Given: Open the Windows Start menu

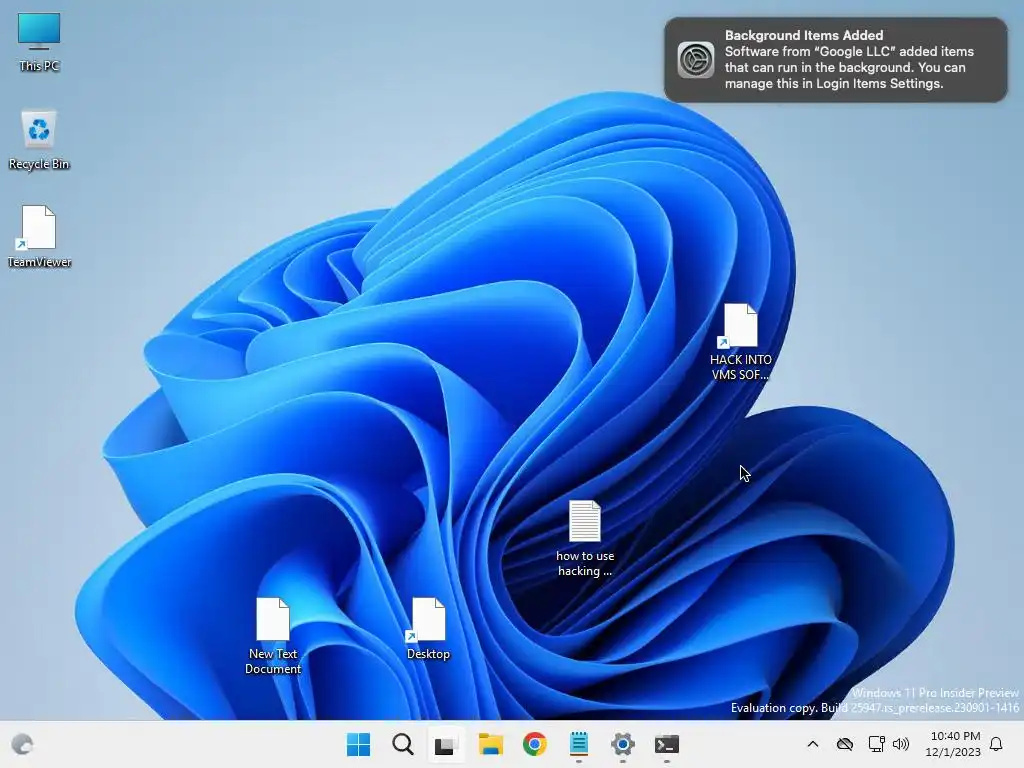Looking at the screenshot, I should tap(359, 744).
